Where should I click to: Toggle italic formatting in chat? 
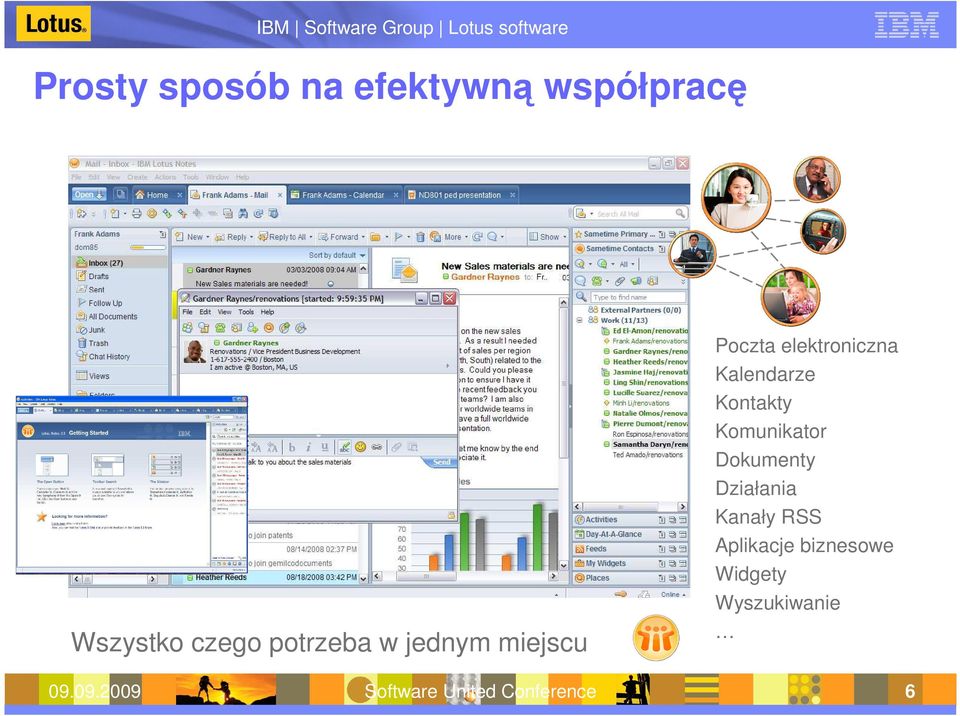(309, 447)
